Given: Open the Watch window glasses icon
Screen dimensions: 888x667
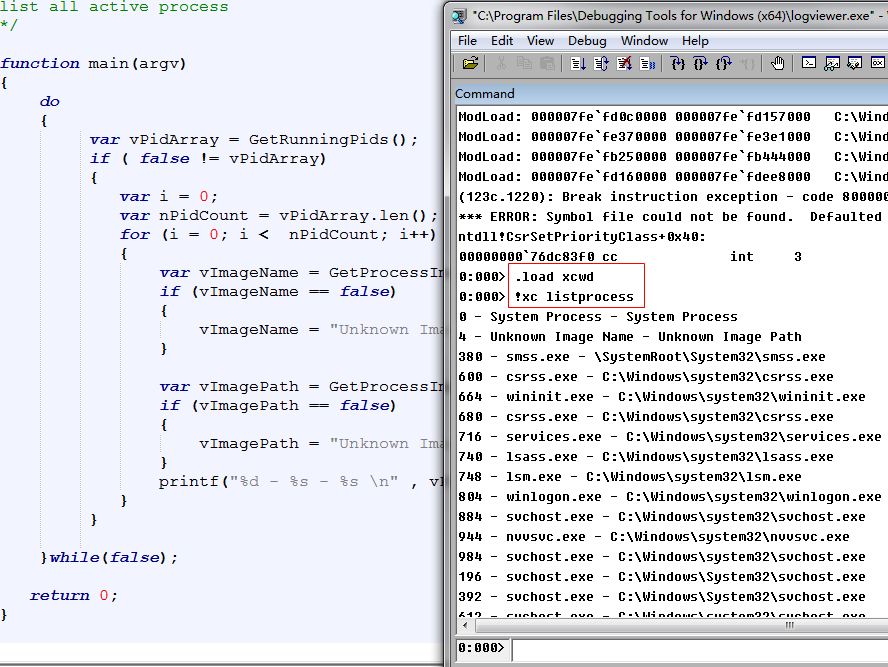Looking at the screenshot, I should (832, 63).
